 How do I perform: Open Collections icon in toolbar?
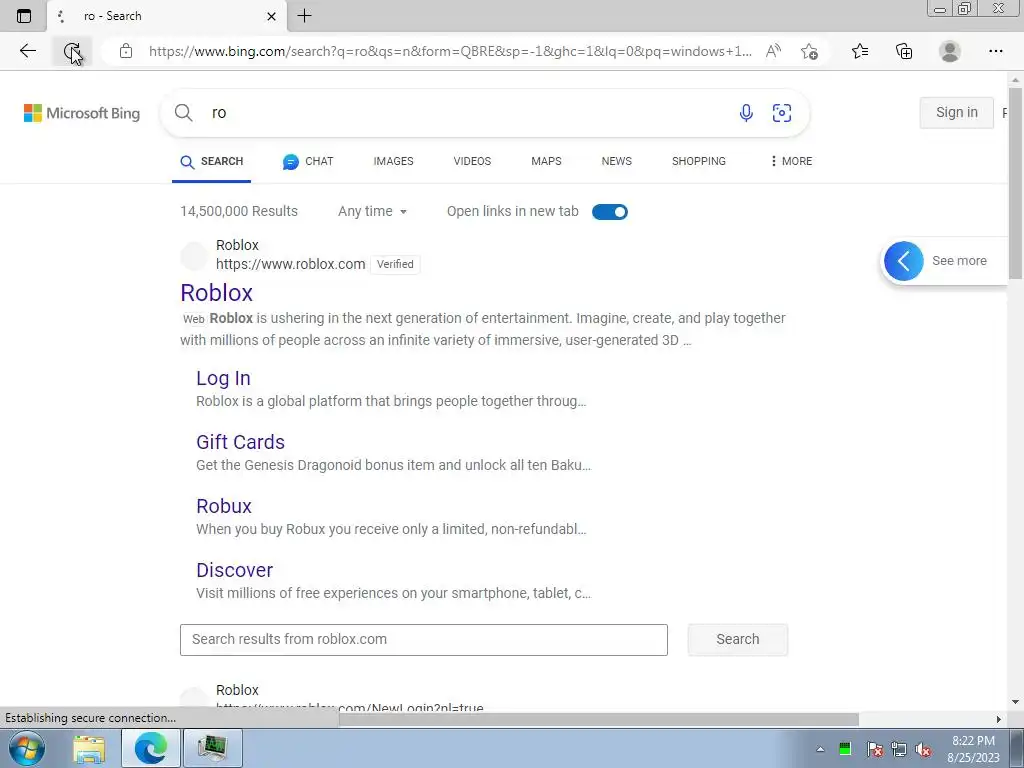coord(904,51)
